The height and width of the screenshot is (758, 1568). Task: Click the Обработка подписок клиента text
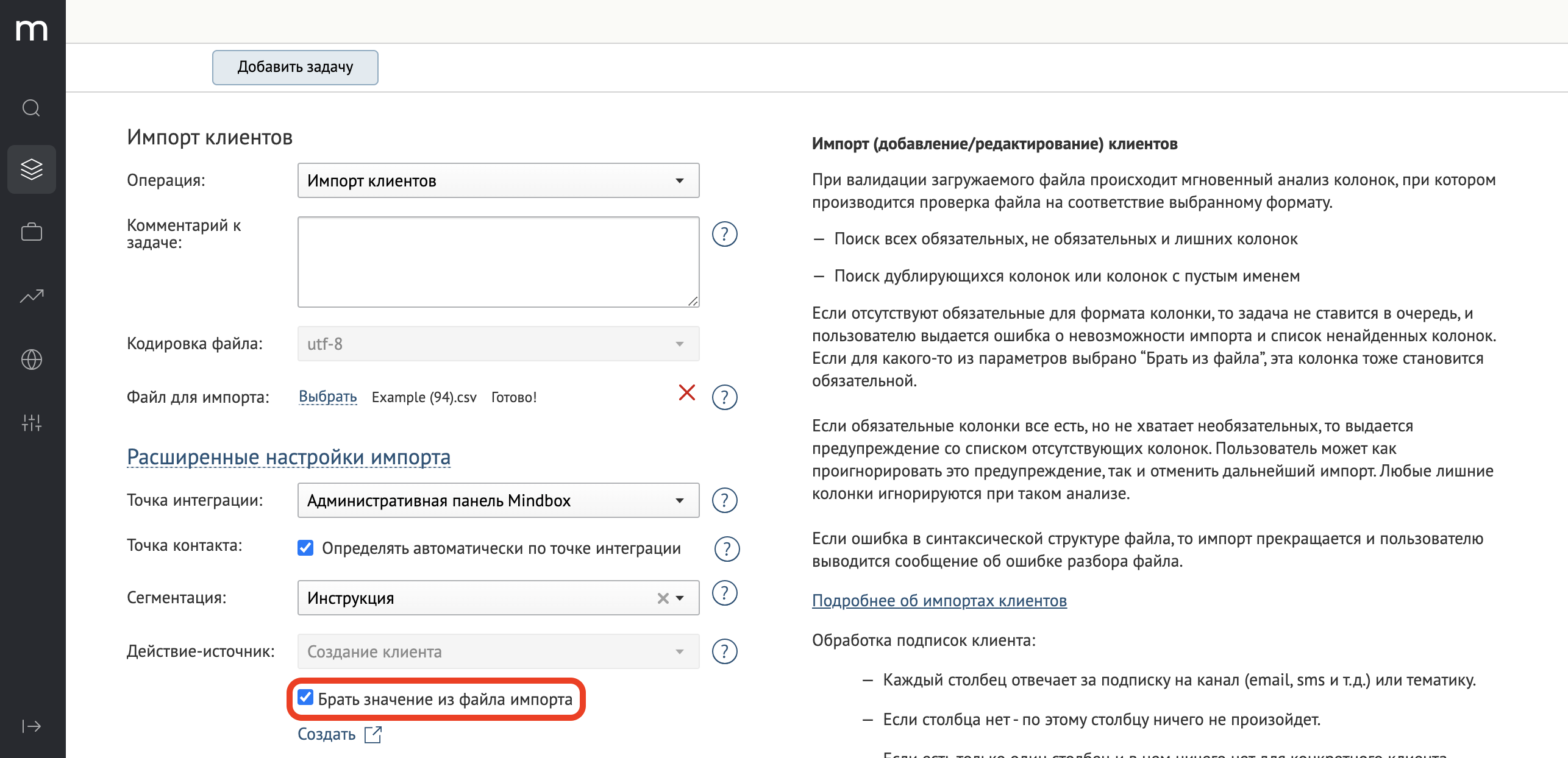pos(924,640)
